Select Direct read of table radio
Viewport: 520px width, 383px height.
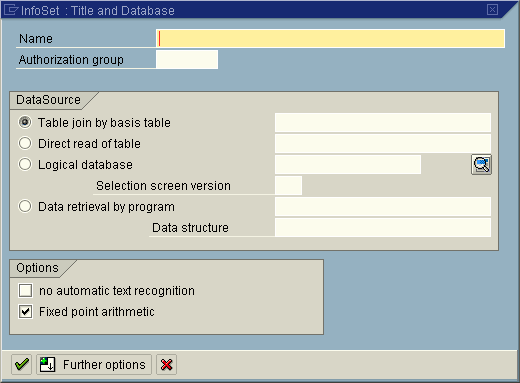click(25, 143)
